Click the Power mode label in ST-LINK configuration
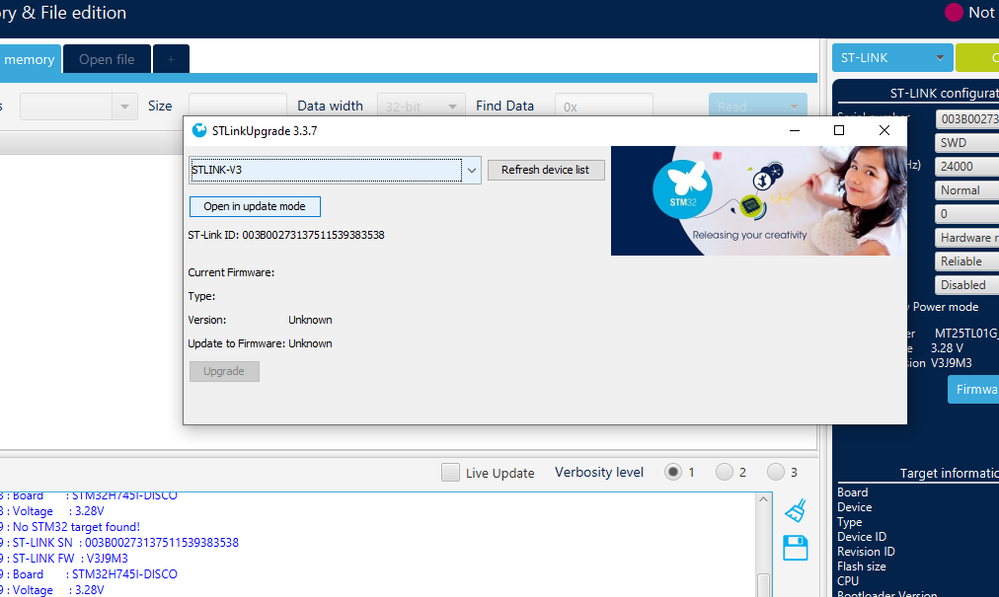 945,307
